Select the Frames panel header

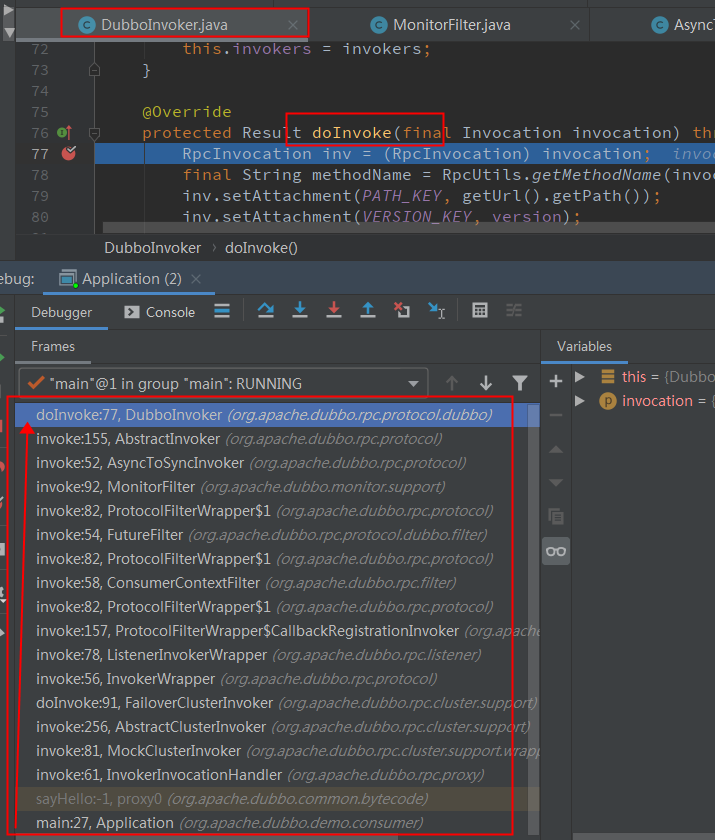52,347
